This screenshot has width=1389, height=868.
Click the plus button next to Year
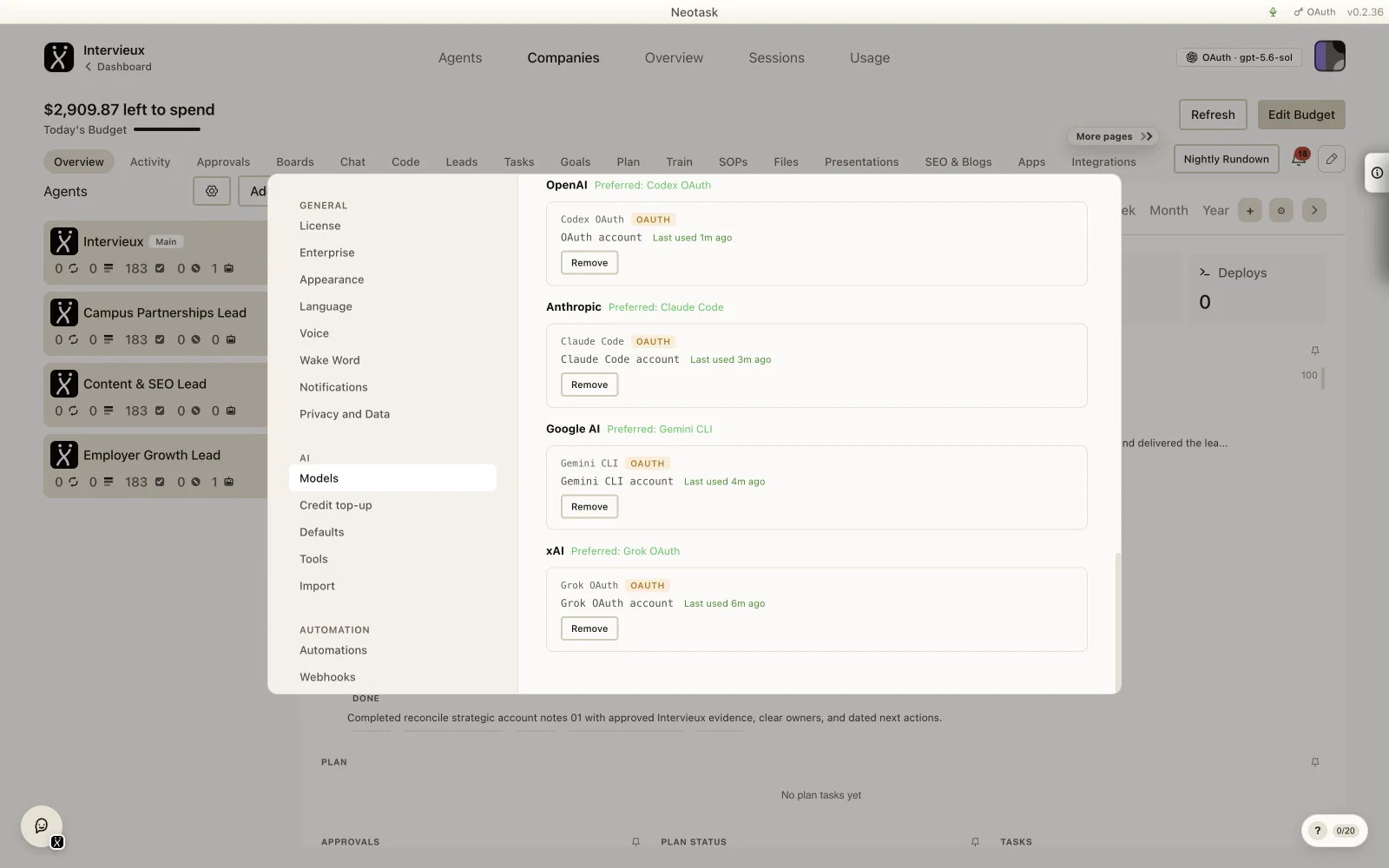click(x=1250, y=210)
